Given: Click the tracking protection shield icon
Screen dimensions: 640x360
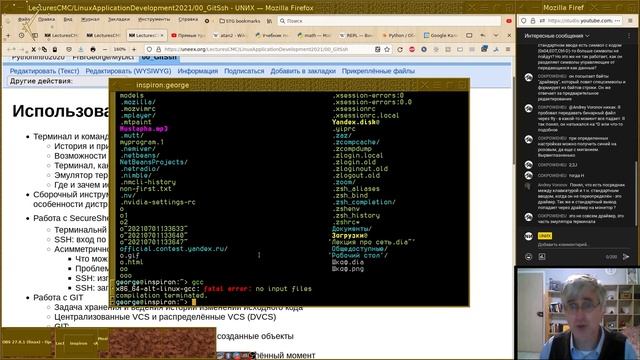Looking at the screenshot, I should coord(149,49).
